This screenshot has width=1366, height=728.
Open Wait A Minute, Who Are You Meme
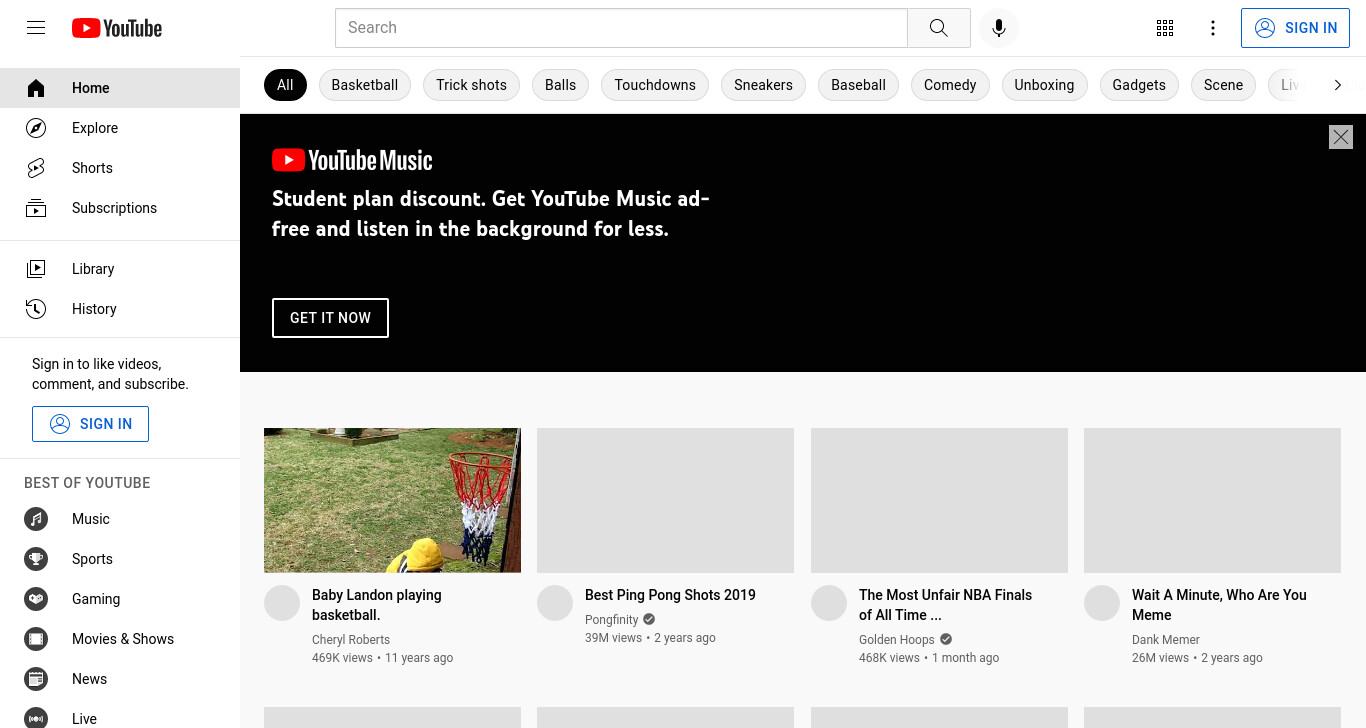tap(1219, 605)
